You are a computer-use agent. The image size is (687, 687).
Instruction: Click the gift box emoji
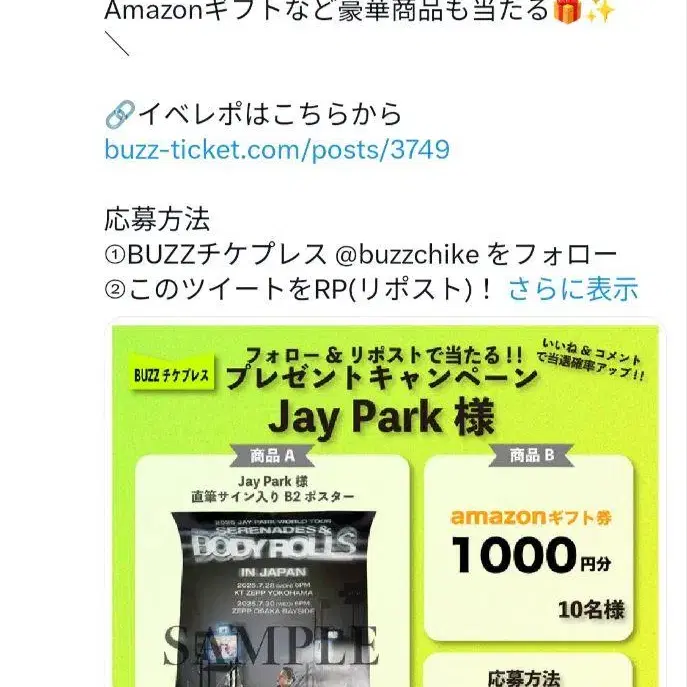pyautogui.click(x=567, y=11)
